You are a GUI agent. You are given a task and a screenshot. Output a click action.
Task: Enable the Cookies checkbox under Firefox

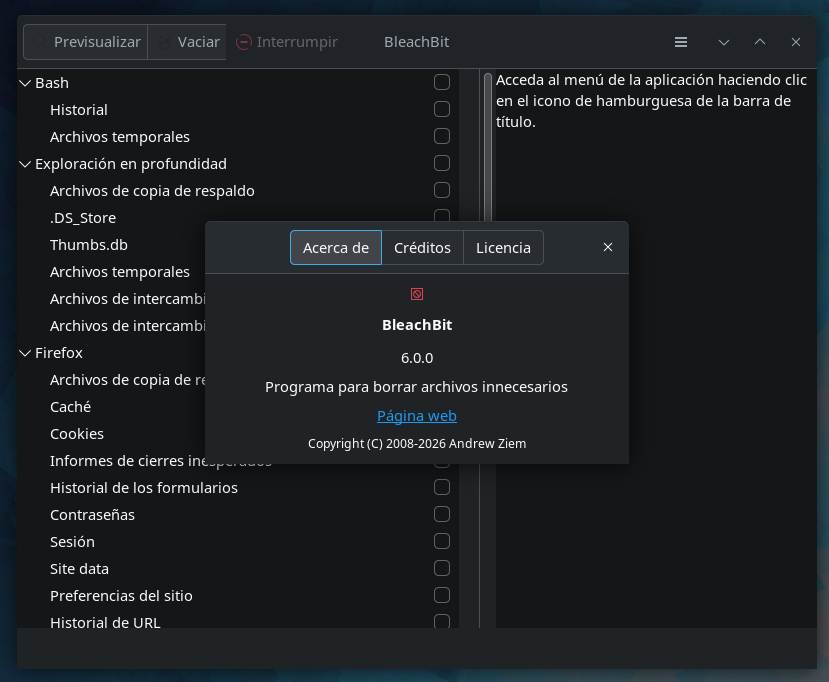(x=442, y=433)
